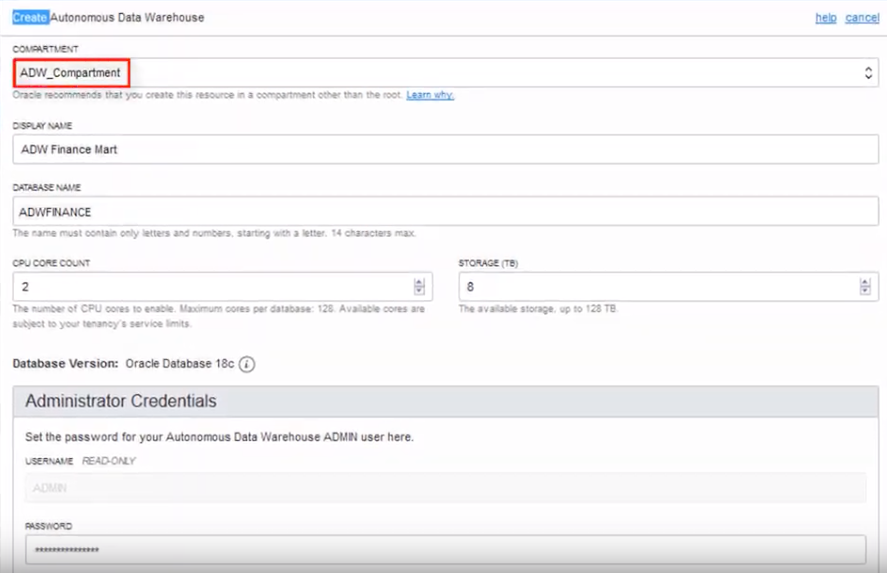Open the help link
The width and height of the screenshot is (887, 573).
[825, 18]
